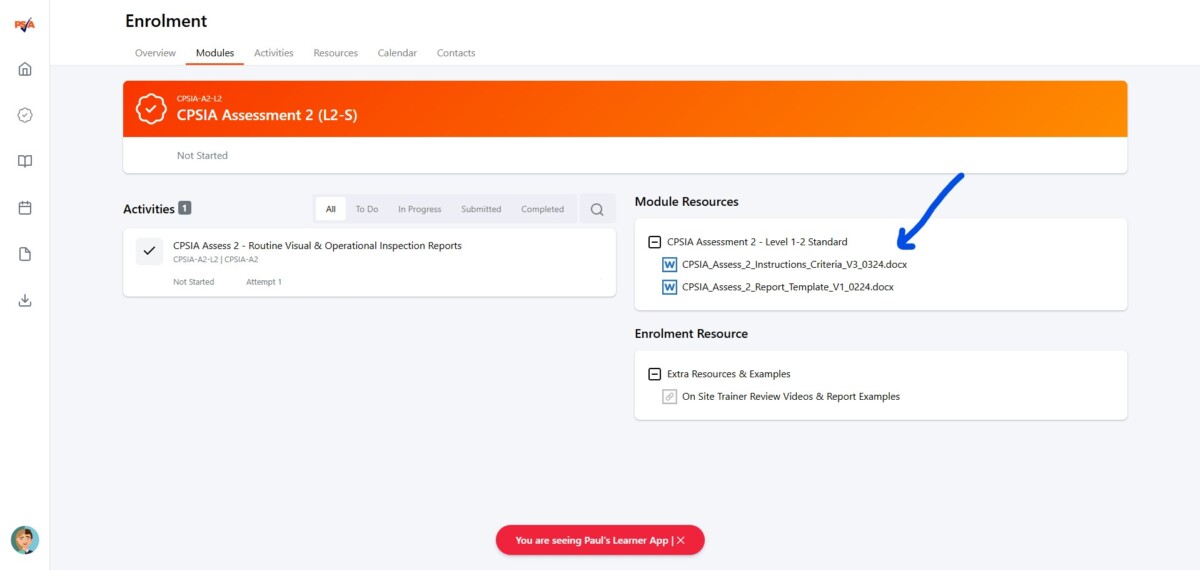1200x570 pixels.
Task: Click the user avatar at the bottom left
Action: pos(25,540)
